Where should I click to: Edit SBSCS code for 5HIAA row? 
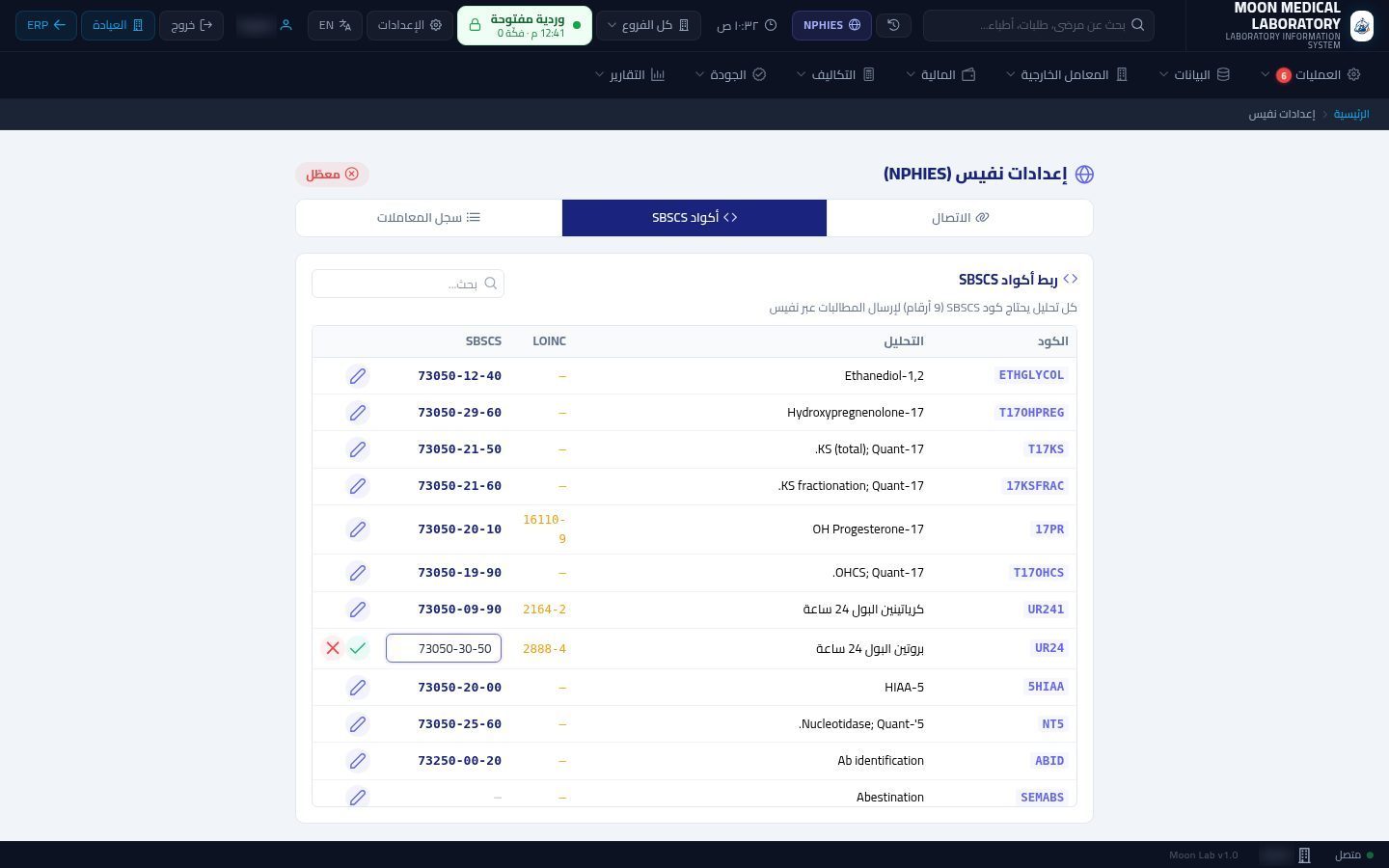(x=357, y=688)
